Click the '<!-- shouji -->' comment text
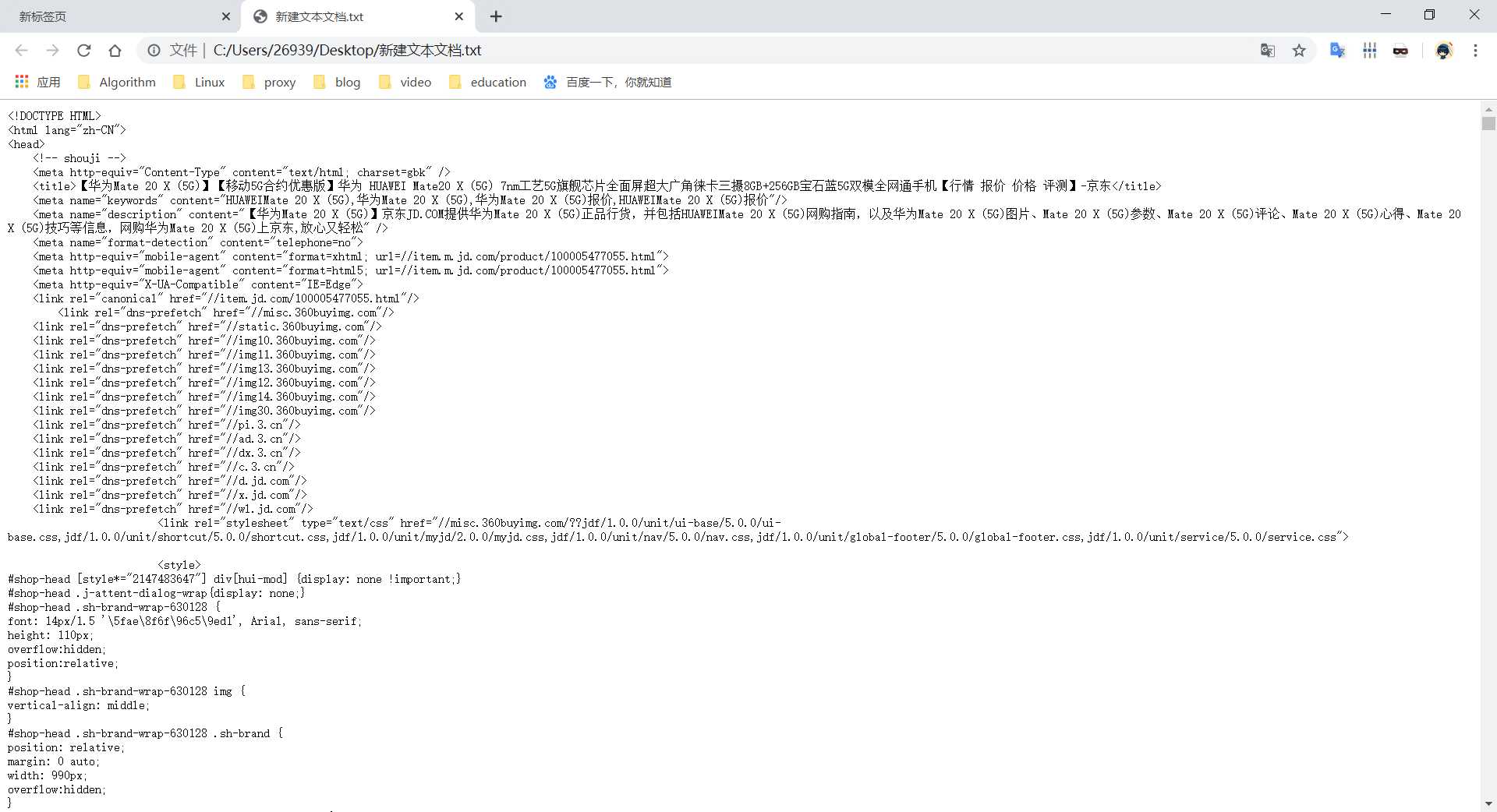 [x=79, y=158]
